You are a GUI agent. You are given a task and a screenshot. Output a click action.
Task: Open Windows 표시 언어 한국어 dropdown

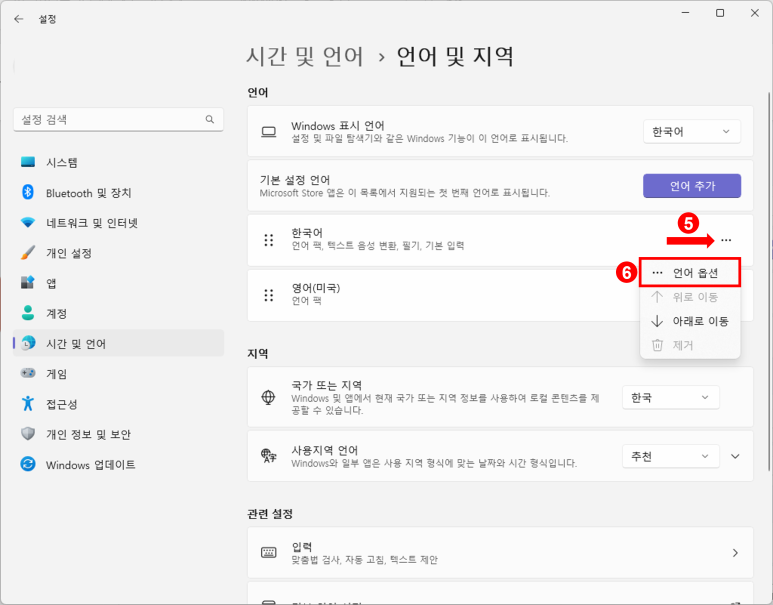[x=692, y=132]
